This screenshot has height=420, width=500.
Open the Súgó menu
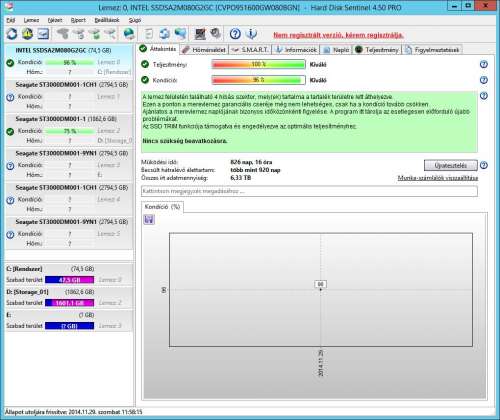pos(135,20)
